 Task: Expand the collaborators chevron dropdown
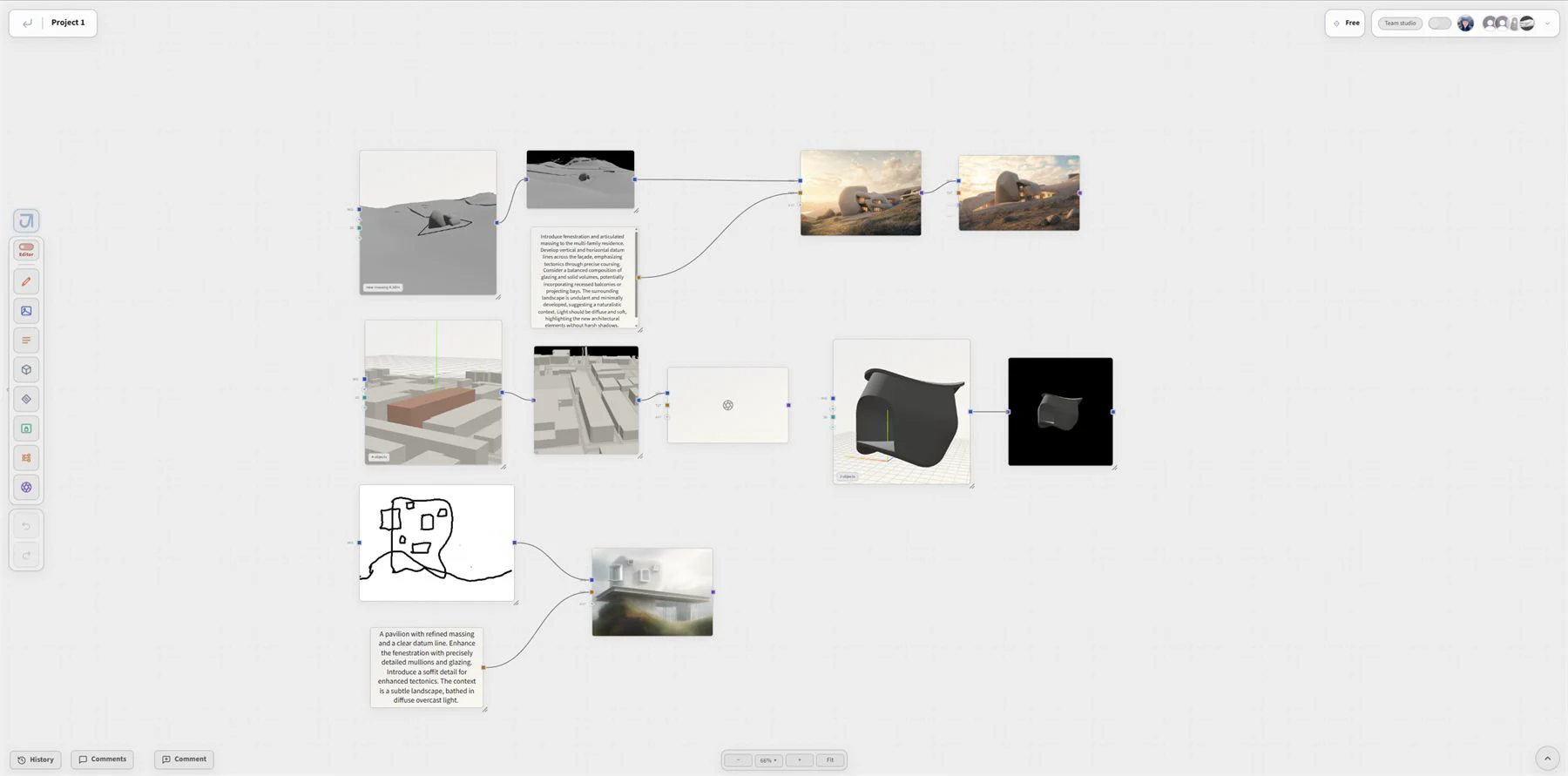click(x=1547, y=24)
